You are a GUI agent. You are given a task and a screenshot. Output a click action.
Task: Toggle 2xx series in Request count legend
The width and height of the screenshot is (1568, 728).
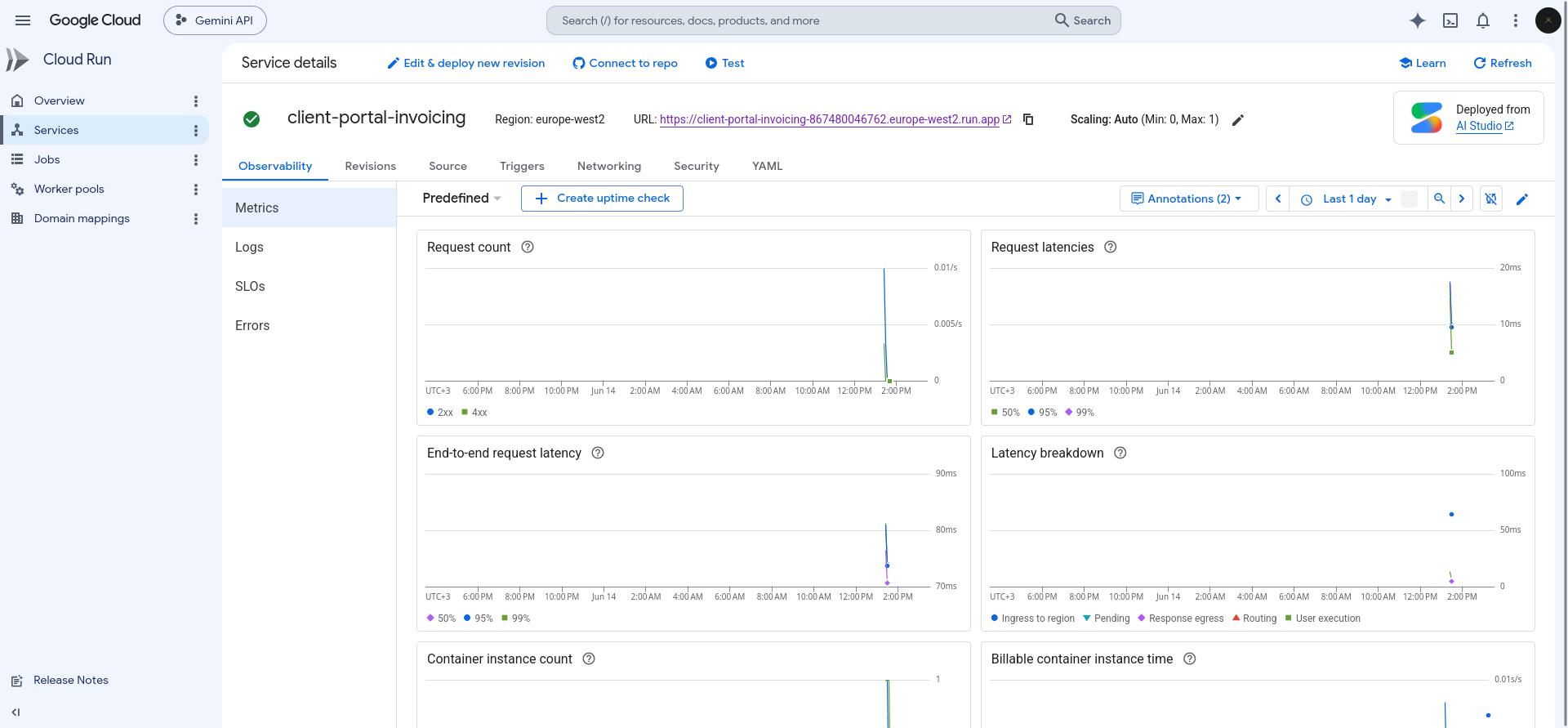440,413
